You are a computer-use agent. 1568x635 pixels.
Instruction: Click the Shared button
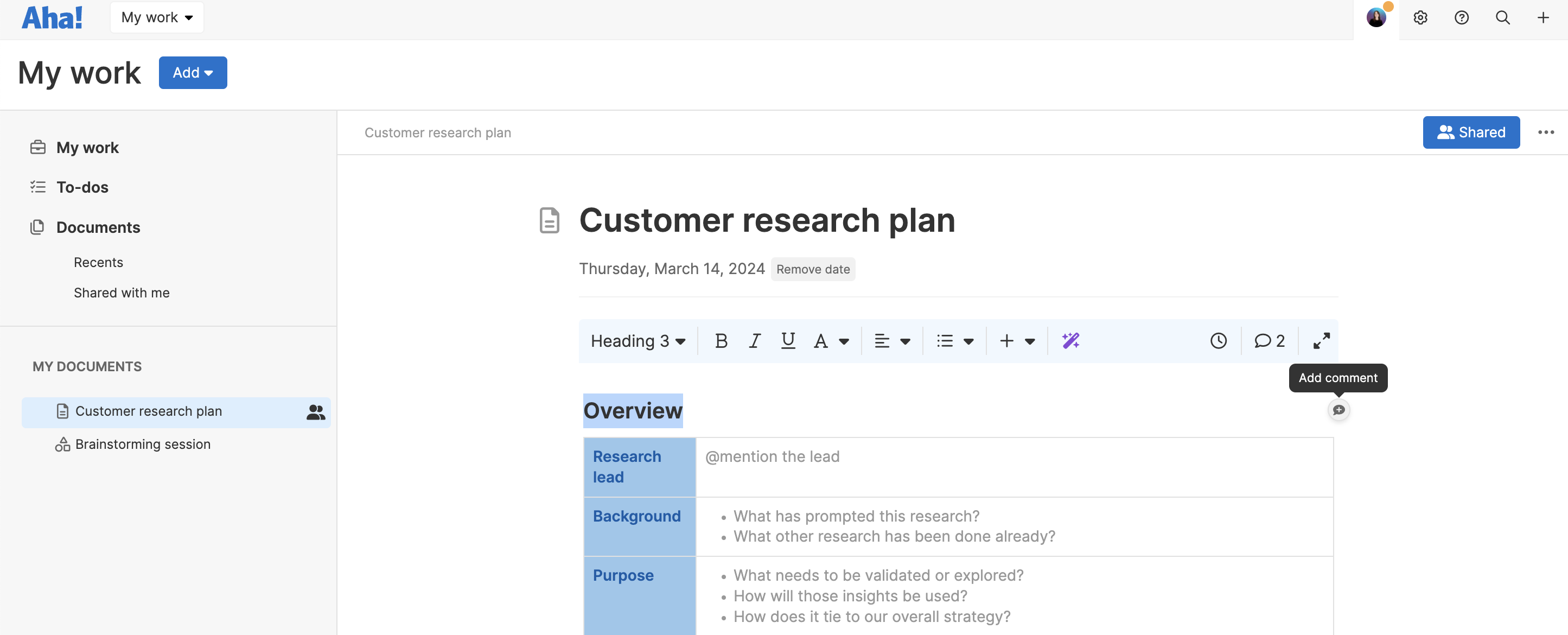(1471, 132)
